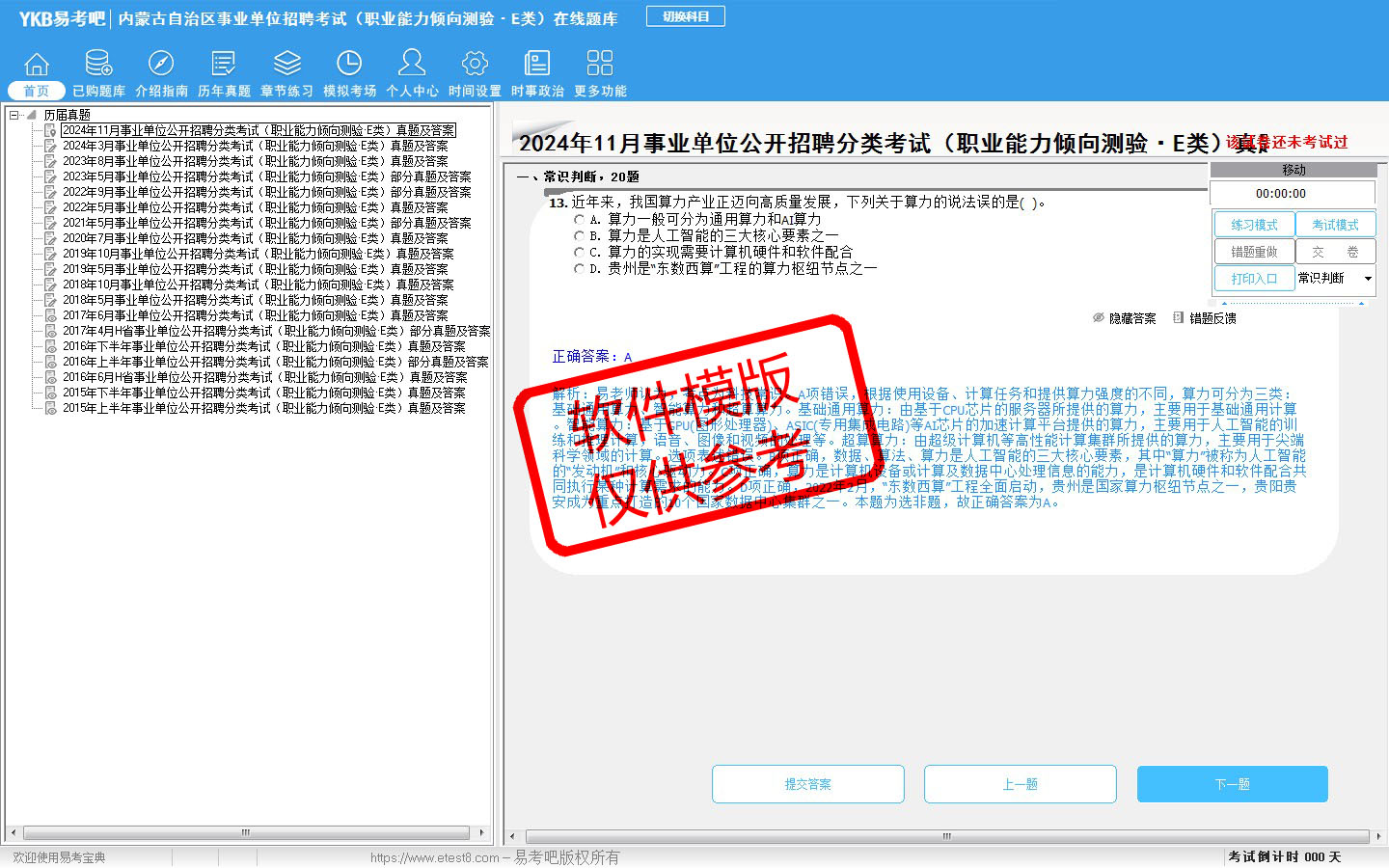Open 2023年8月 exam paper in tree
This screenshot has height=868, width=1389.
[255, 161]
